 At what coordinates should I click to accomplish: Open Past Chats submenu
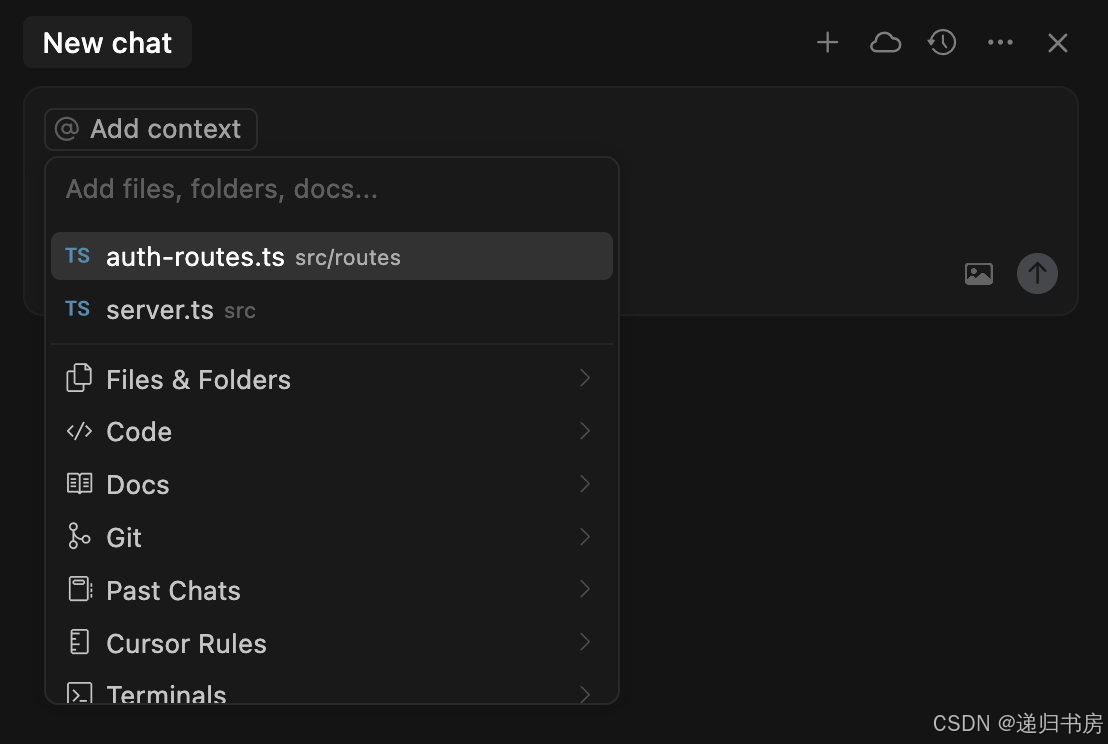tap(331, 591)
